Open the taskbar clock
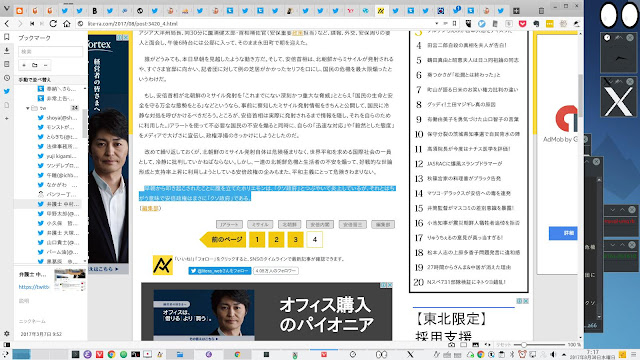The width and height of the screenshot is (640, 360). click(592, 354)
